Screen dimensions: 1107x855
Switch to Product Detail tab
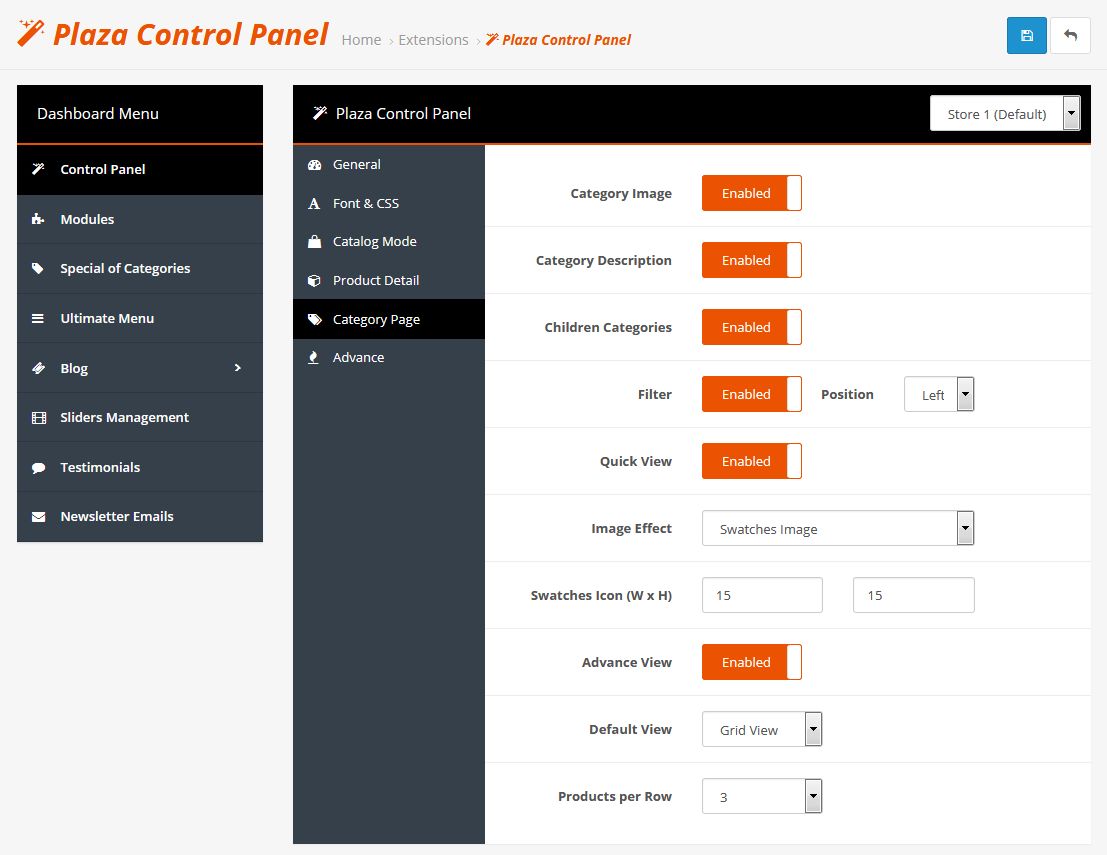tap(389, 280)
